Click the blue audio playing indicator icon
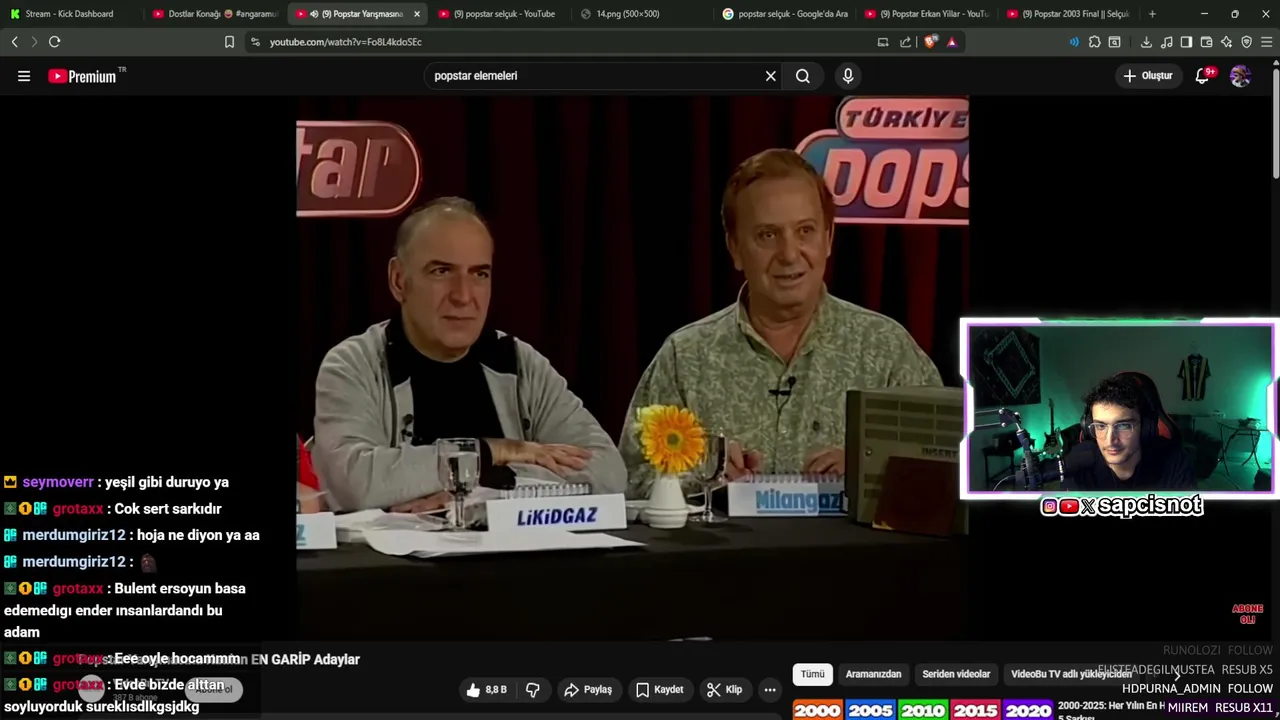1280x720 pixels. [1074, 42]
